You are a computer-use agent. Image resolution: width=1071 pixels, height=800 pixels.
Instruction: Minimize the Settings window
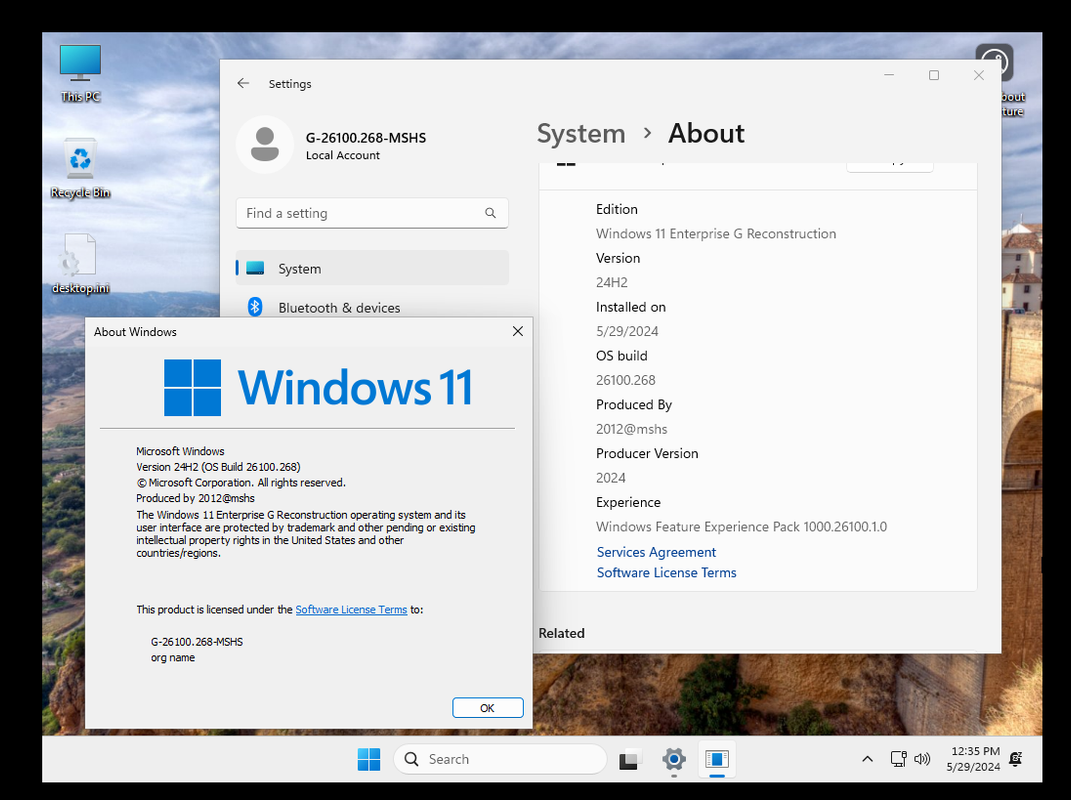coord(889,75)
